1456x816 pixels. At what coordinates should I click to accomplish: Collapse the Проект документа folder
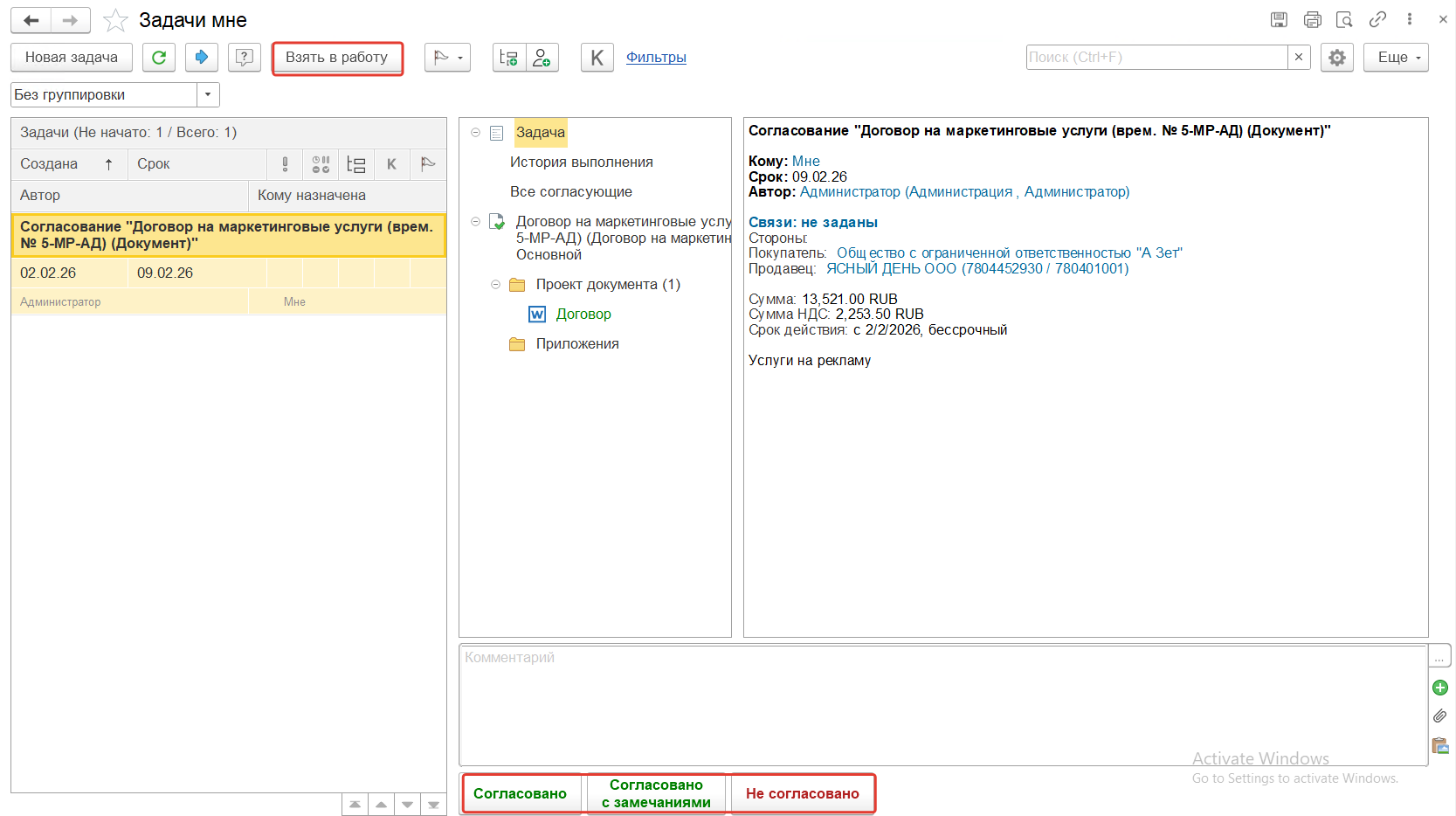pyautogui.click(x=495, y=285)
